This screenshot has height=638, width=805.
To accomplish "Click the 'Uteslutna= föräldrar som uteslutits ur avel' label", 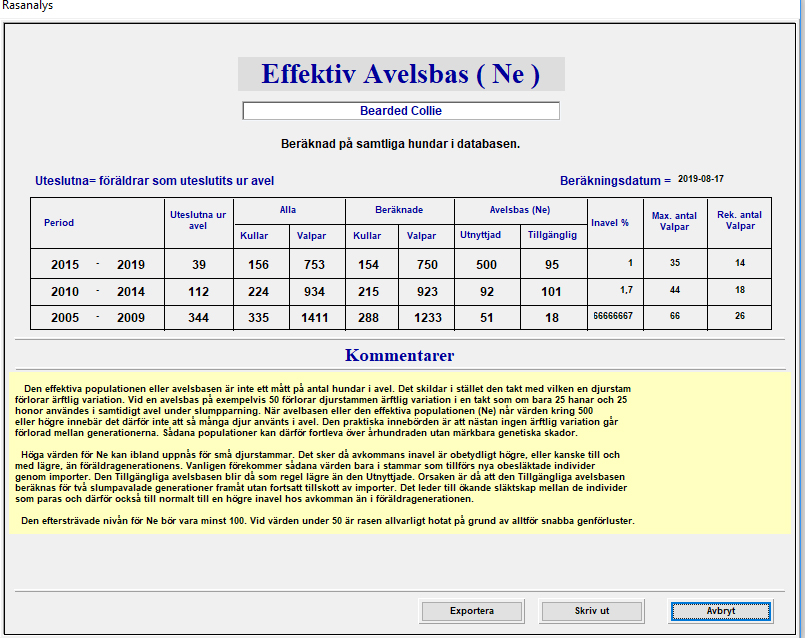I will pos(155,181).
